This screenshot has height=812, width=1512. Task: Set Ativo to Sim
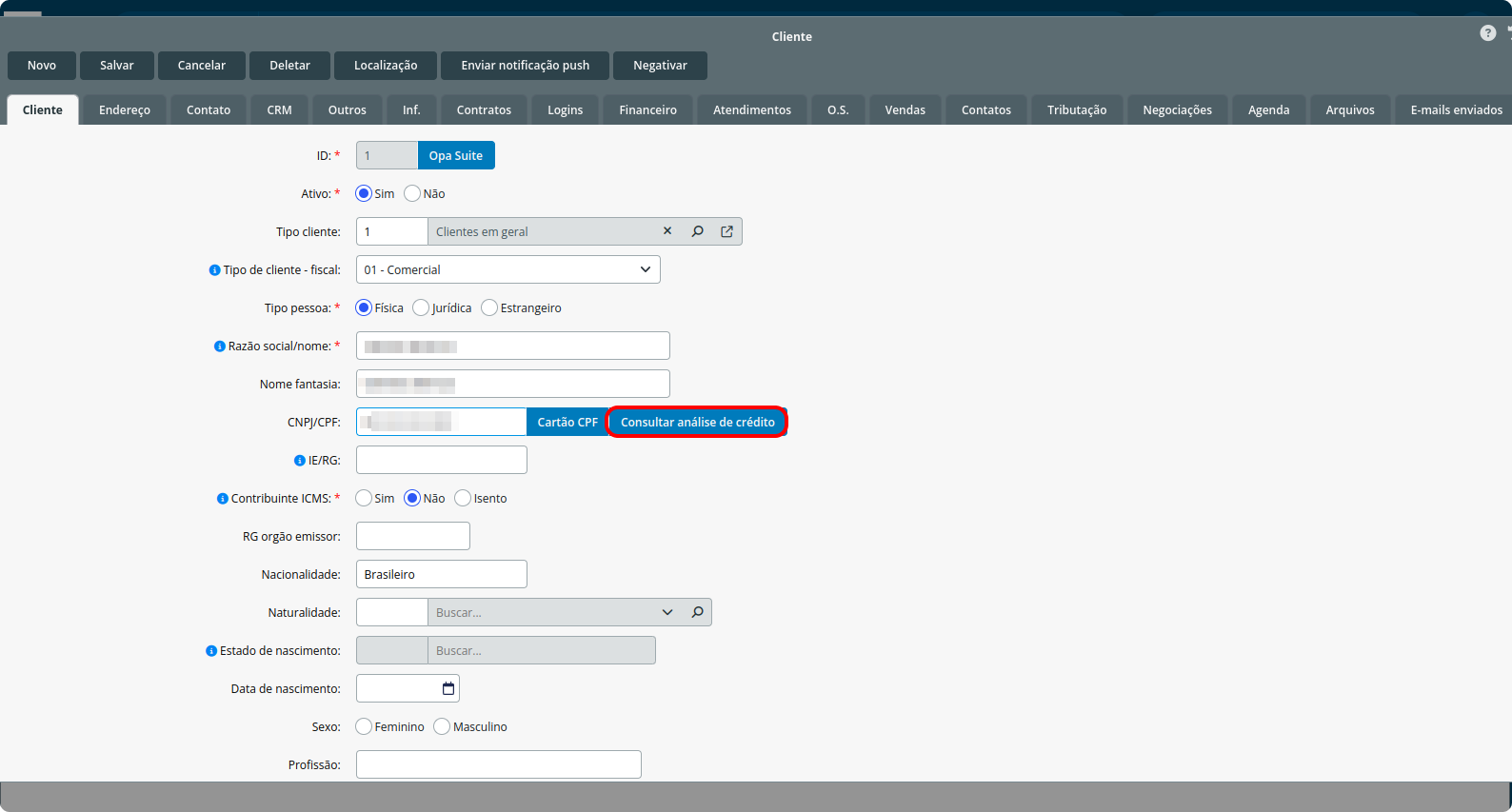pyautogui.click(x=364, y=193)
